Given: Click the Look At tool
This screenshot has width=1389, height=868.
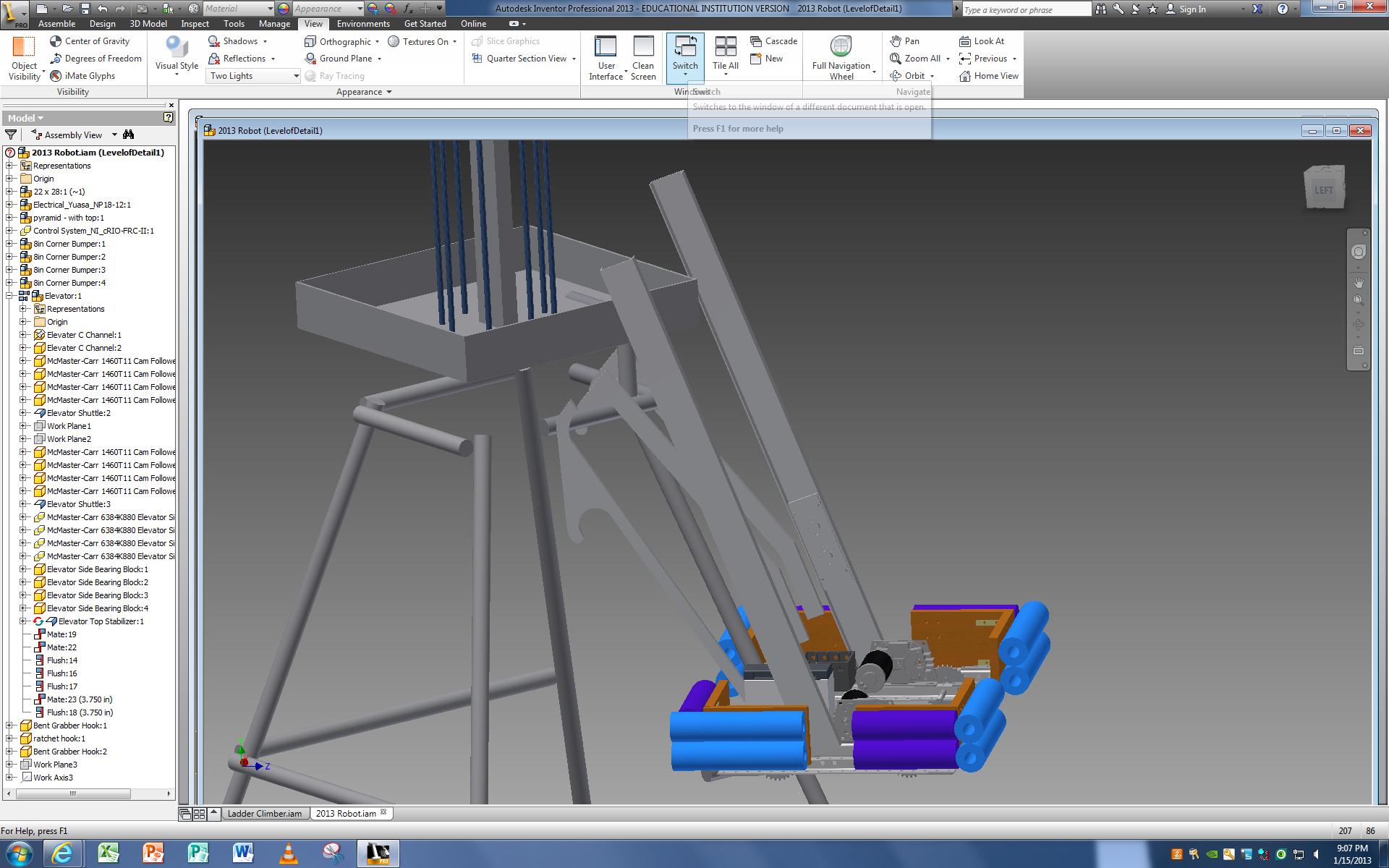Looking at the screenshot, I should click(x=982, y=41).
